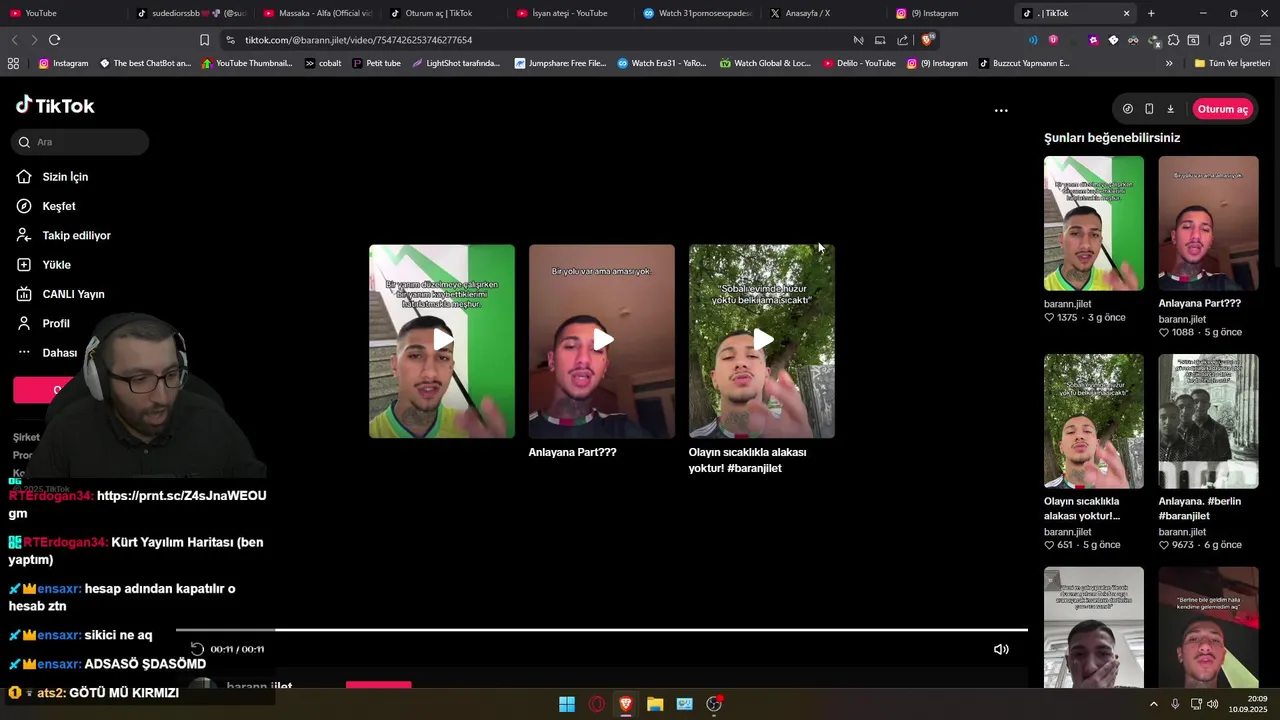Close the active TikTok tab

[1127, 13]
